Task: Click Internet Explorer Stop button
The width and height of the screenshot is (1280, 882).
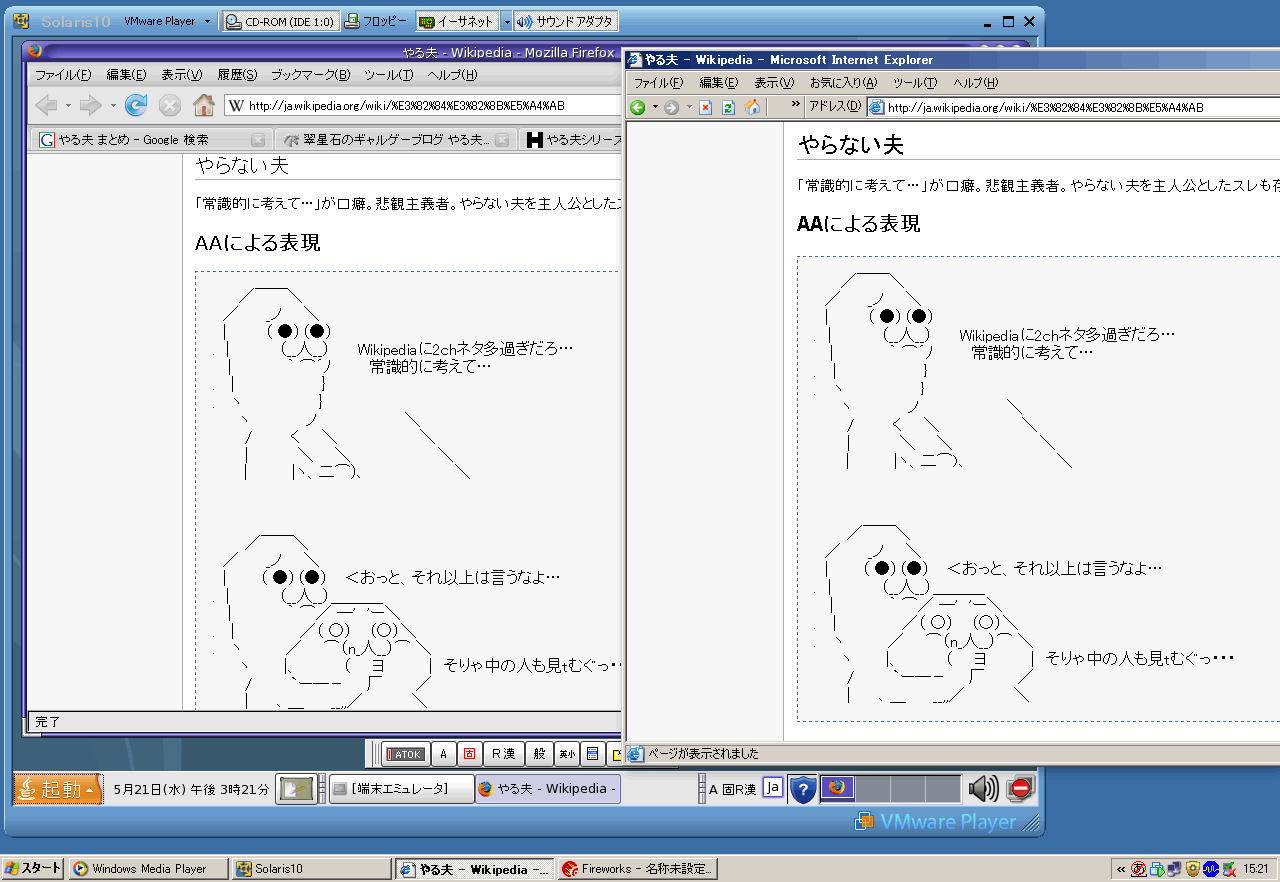Action: (x=705, y=107)
